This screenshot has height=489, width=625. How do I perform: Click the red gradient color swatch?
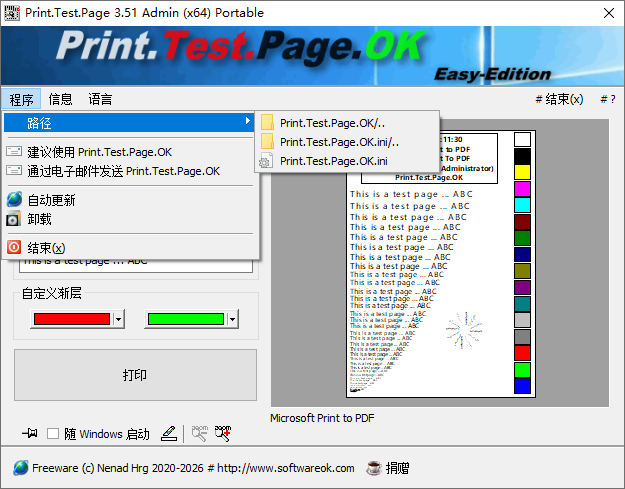point(72,319)
